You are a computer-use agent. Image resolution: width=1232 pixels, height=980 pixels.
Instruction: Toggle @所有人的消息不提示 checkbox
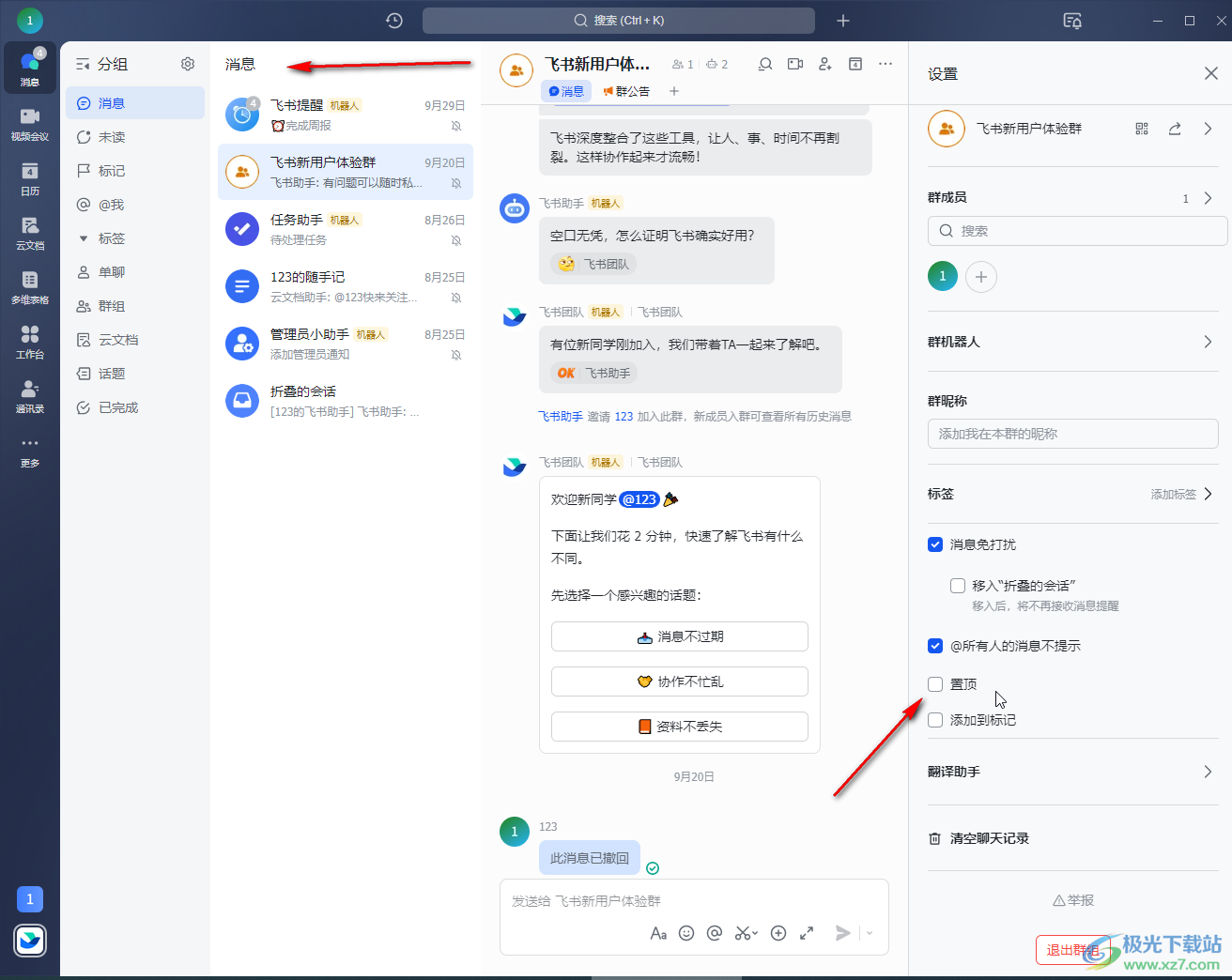point(935,646)
